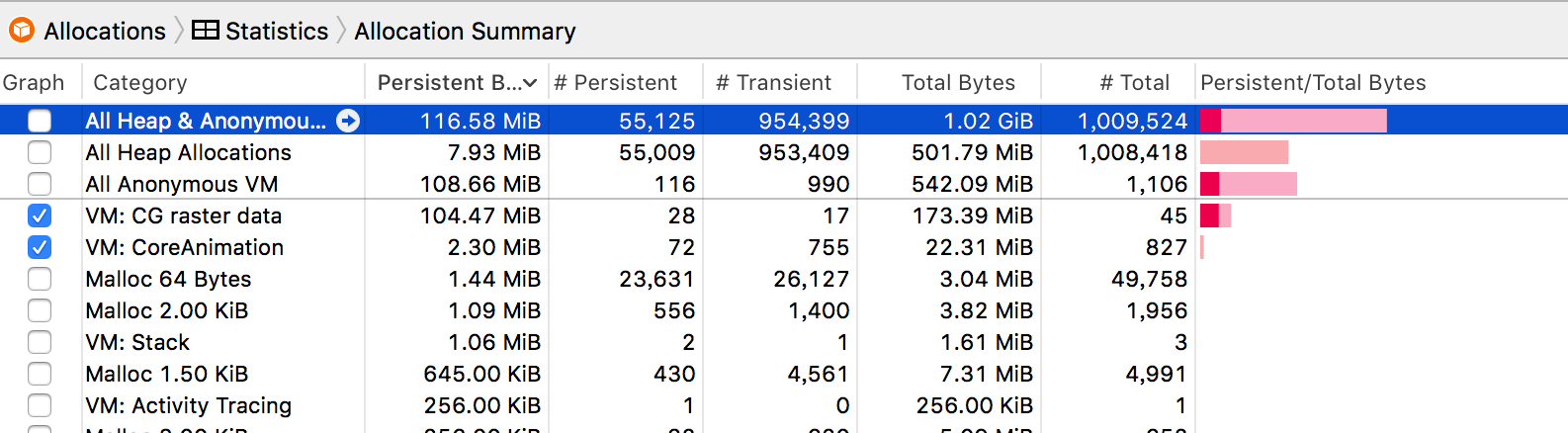Click the orange Allocations instrument icon

(22, 31)
